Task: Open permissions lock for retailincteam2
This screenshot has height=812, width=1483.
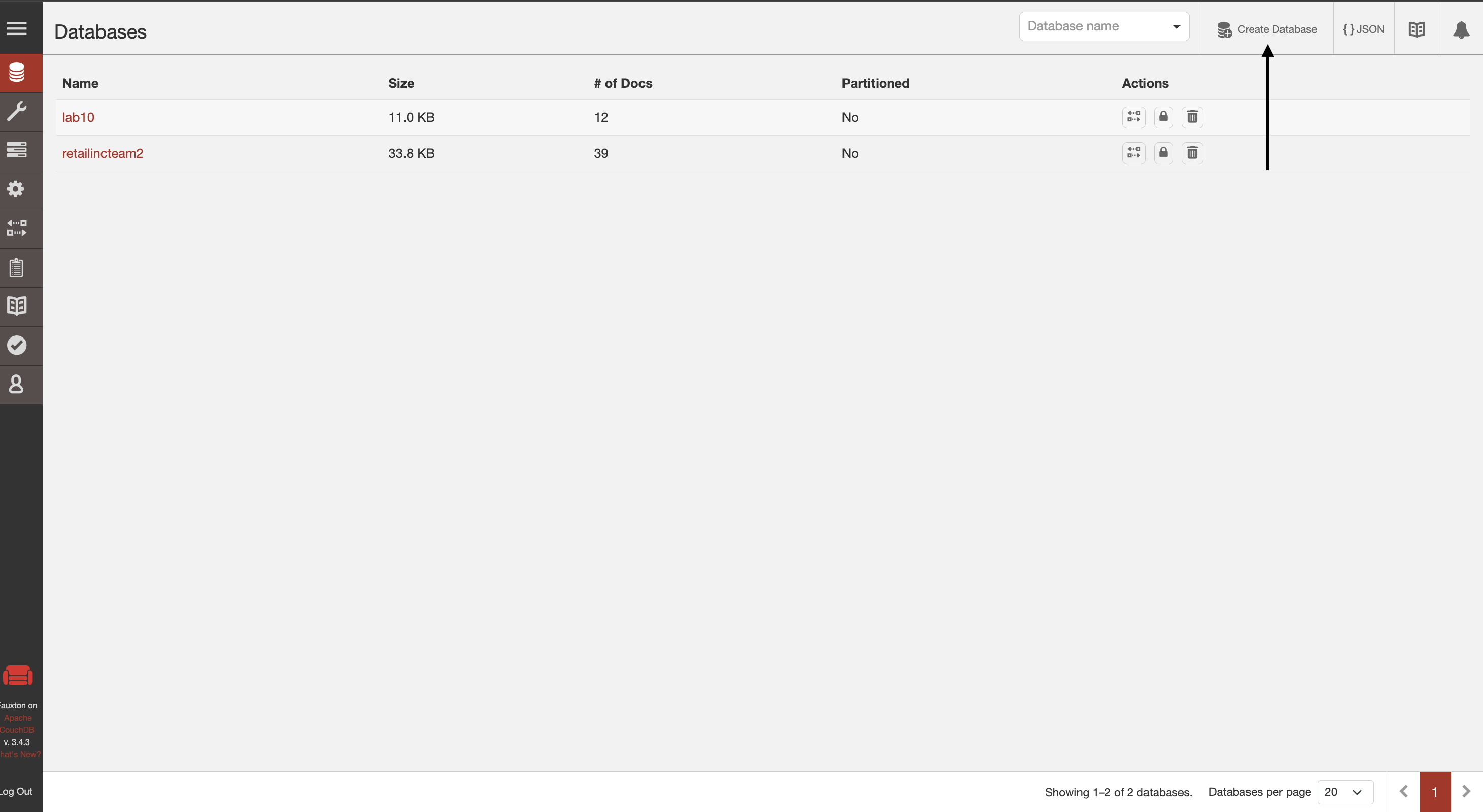Action: coord(1163,152)
